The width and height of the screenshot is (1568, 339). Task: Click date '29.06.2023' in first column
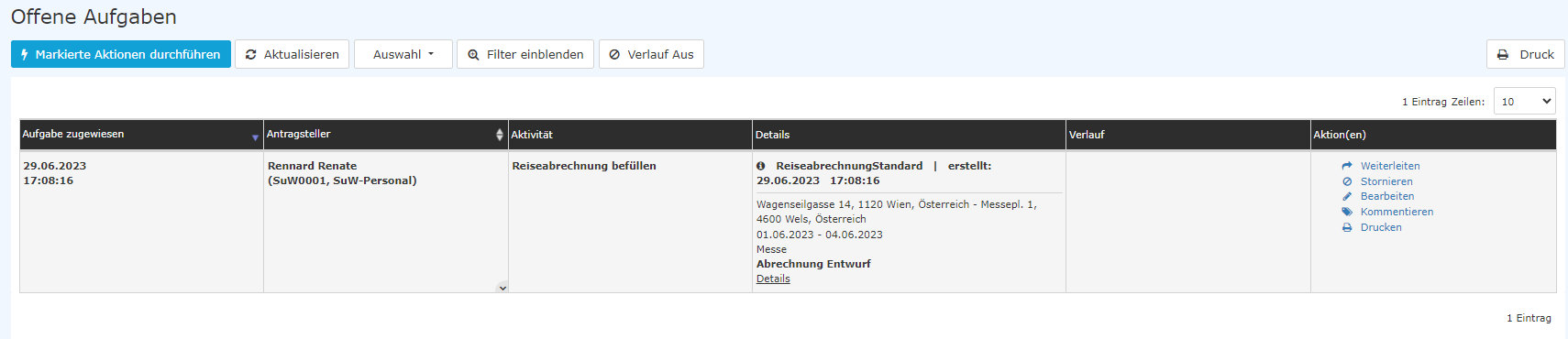(55, 166)
